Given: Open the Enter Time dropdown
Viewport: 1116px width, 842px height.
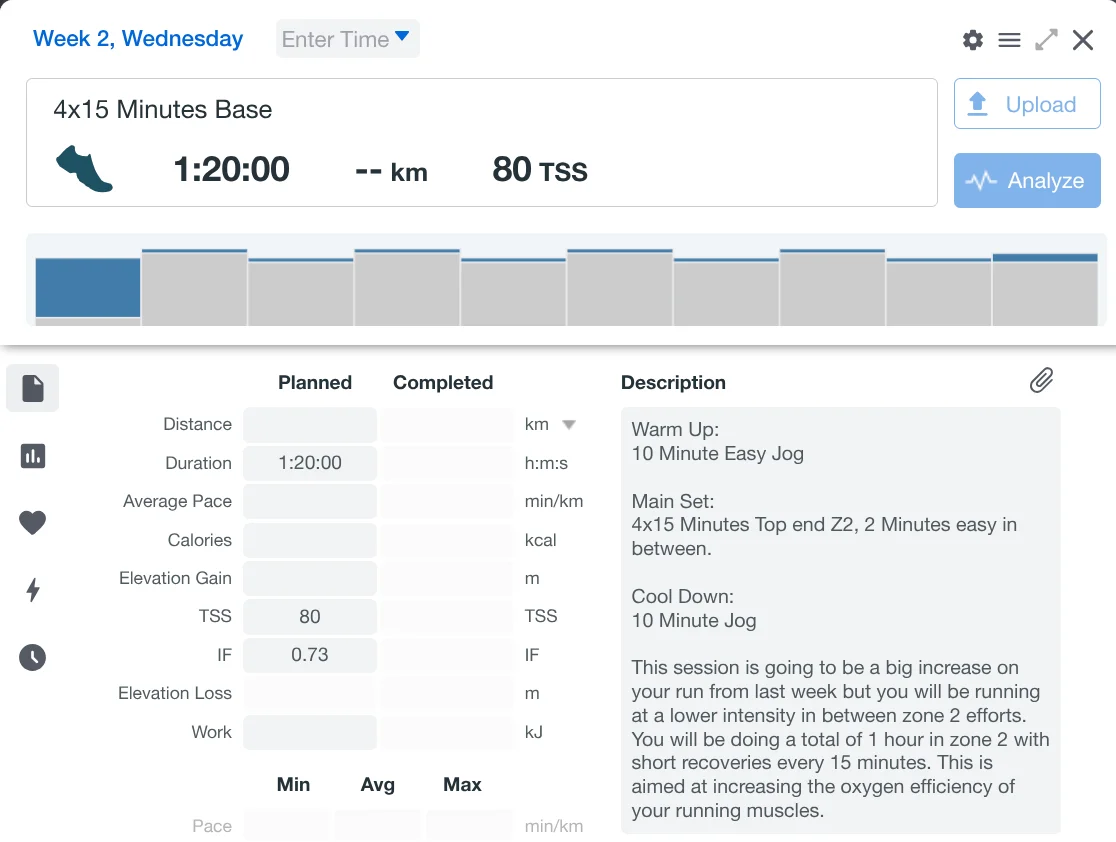Looking at the screenshot, I should [347, 39].
